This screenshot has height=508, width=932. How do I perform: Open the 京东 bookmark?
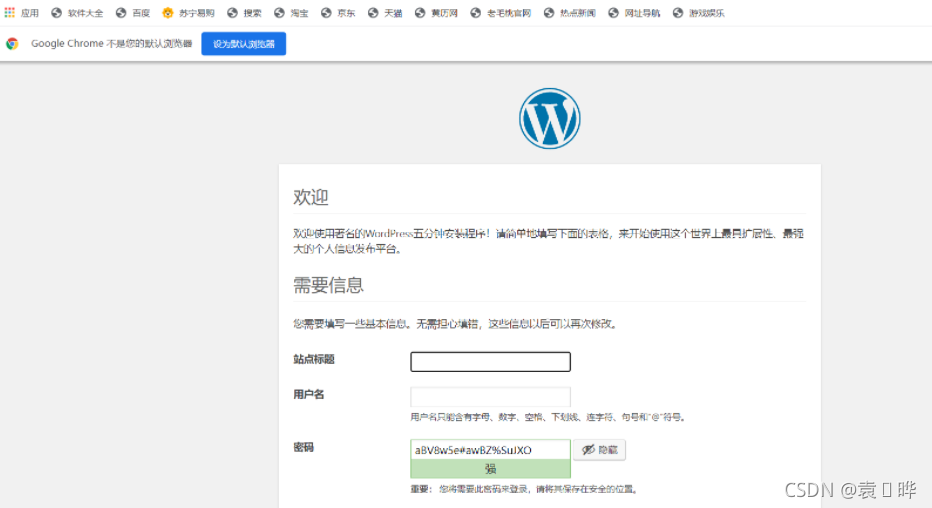point(338,12)
